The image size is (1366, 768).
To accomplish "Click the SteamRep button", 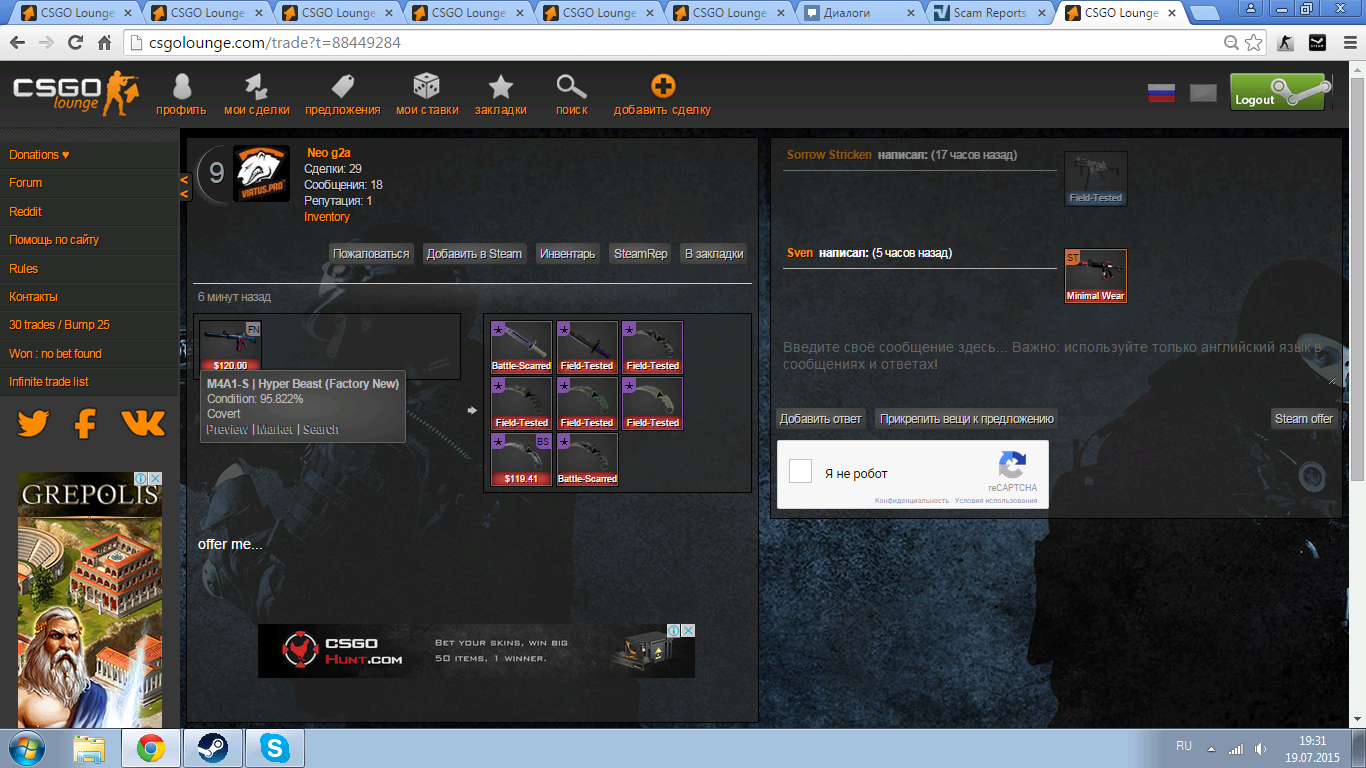I will 640,254.
